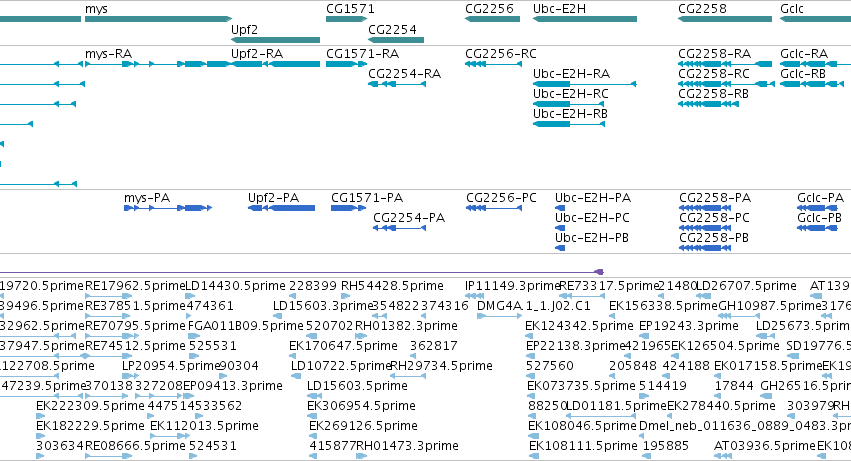Open the CG2258-PB protein label
The height and width of the screenshot is (461, 851).
pos(714,237)
